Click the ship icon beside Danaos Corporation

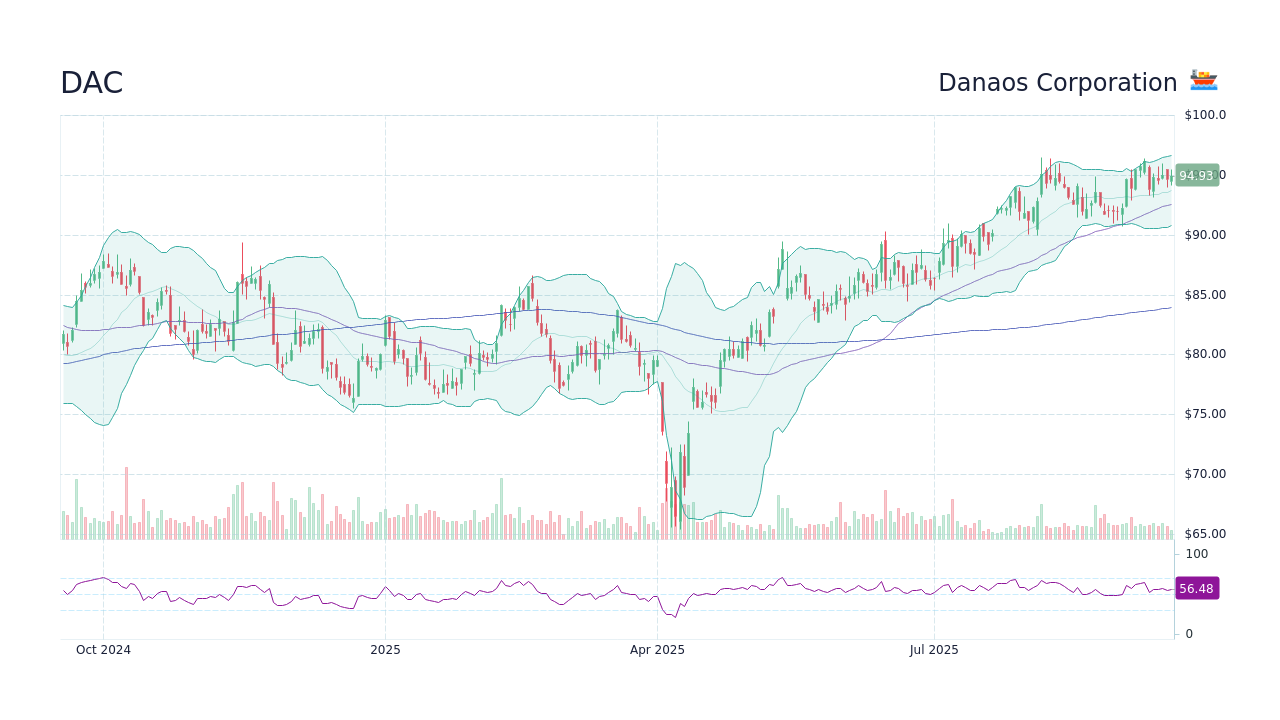[x=1203, y=80]
